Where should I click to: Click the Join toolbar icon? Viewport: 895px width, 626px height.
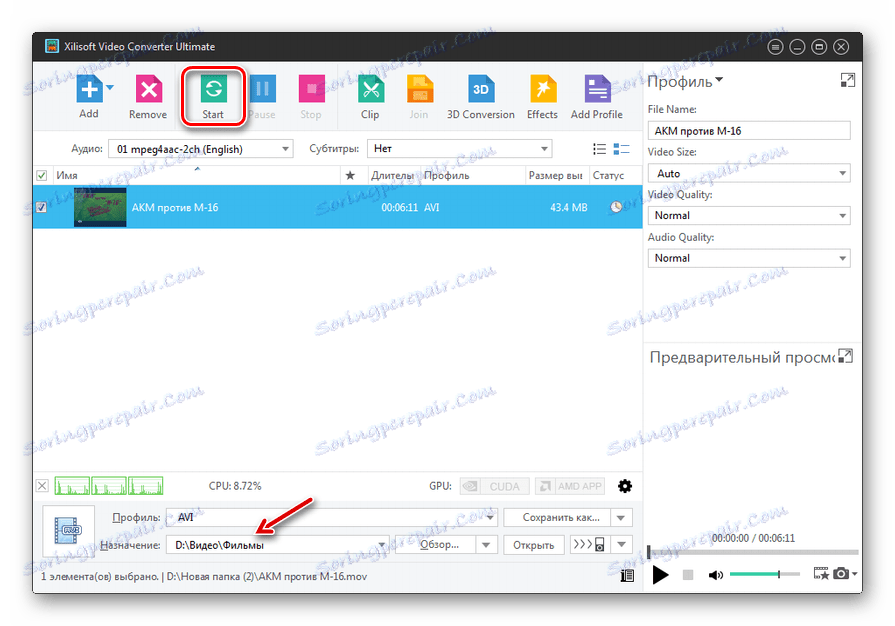(x=419, y=89)
